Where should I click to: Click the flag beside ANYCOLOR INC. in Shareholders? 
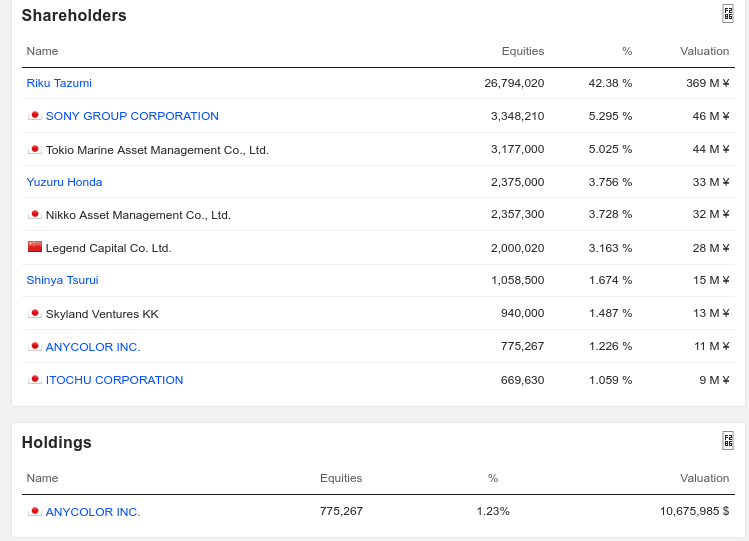click(34, 346)
